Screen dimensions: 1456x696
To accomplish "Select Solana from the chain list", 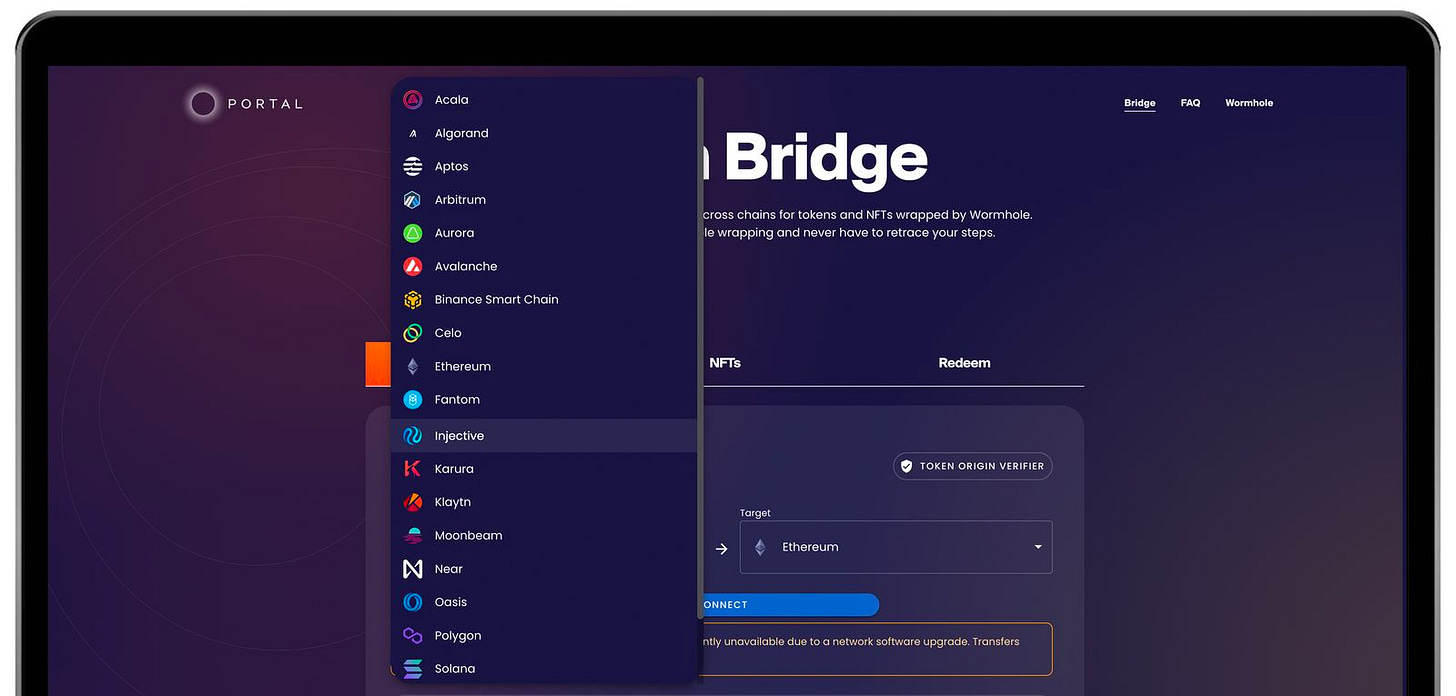I will pos(544,669).
